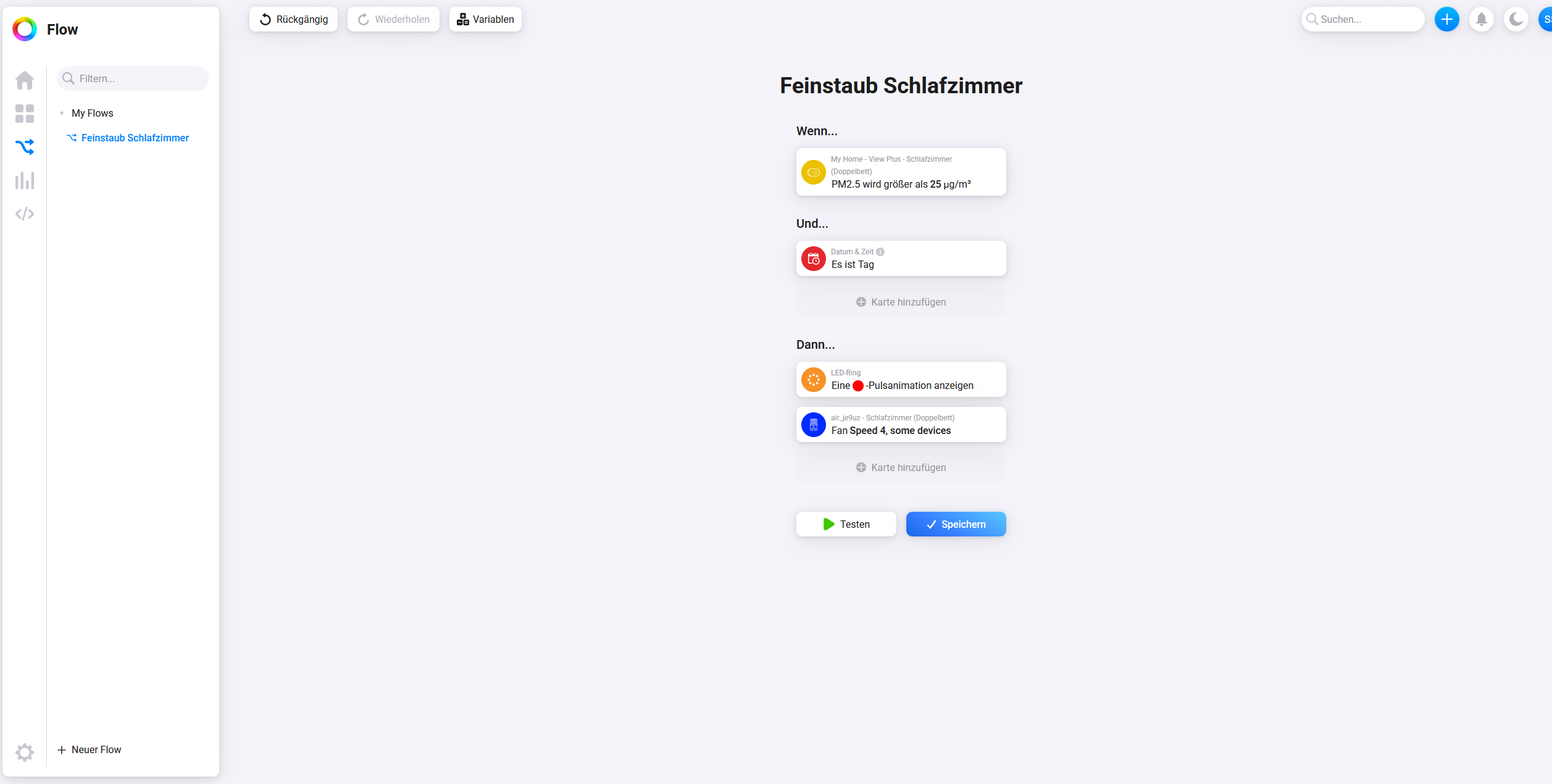Open settings gear icon in sidebar
Viewport: 1552px width, 784px height.
[x=25, y=752]
